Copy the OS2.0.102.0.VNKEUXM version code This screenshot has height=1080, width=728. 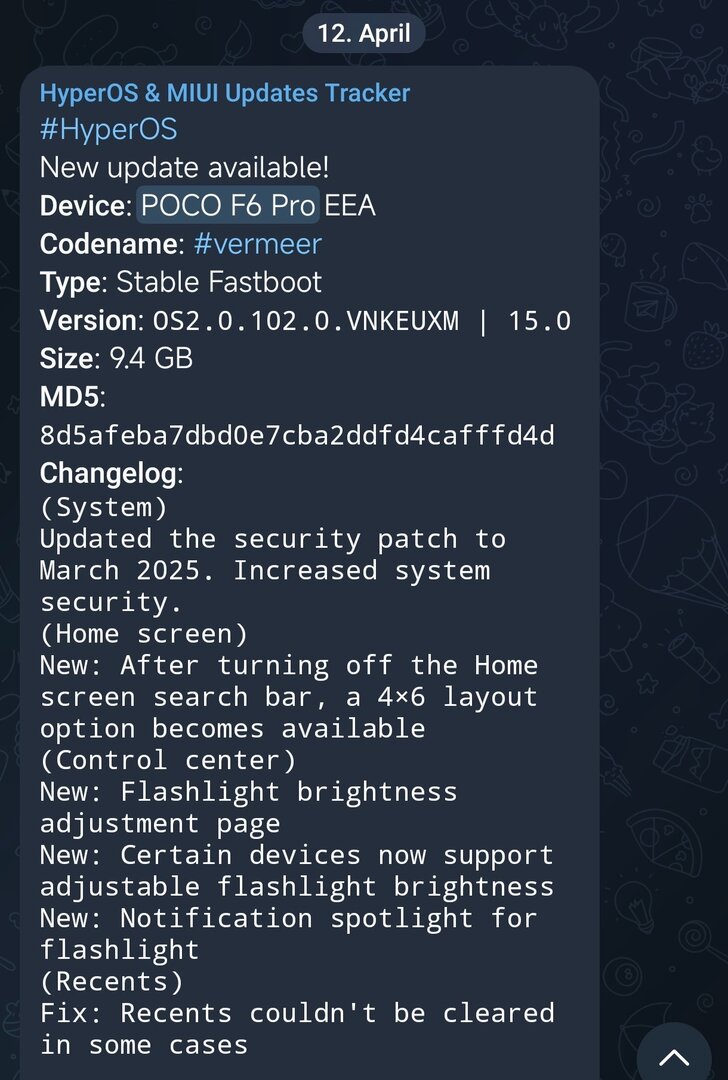tap(305, 321)
